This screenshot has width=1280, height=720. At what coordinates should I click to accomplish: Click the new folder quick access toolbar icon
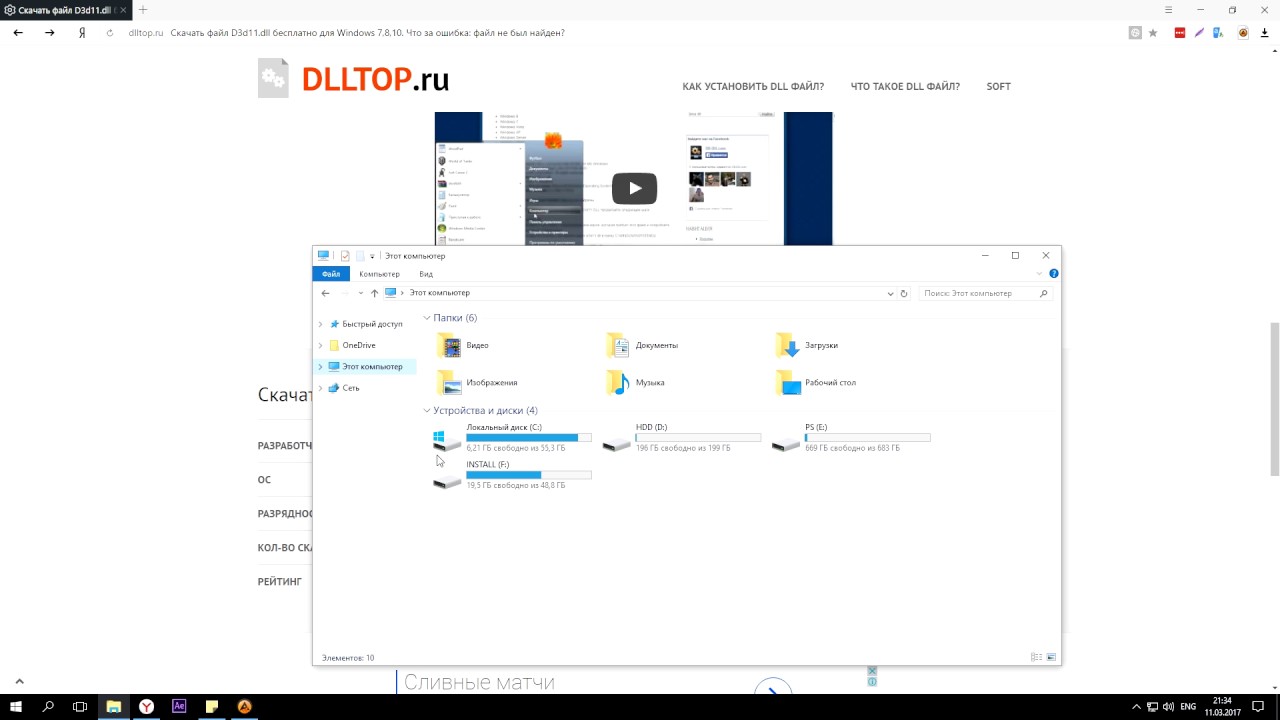tap(360, 256)
